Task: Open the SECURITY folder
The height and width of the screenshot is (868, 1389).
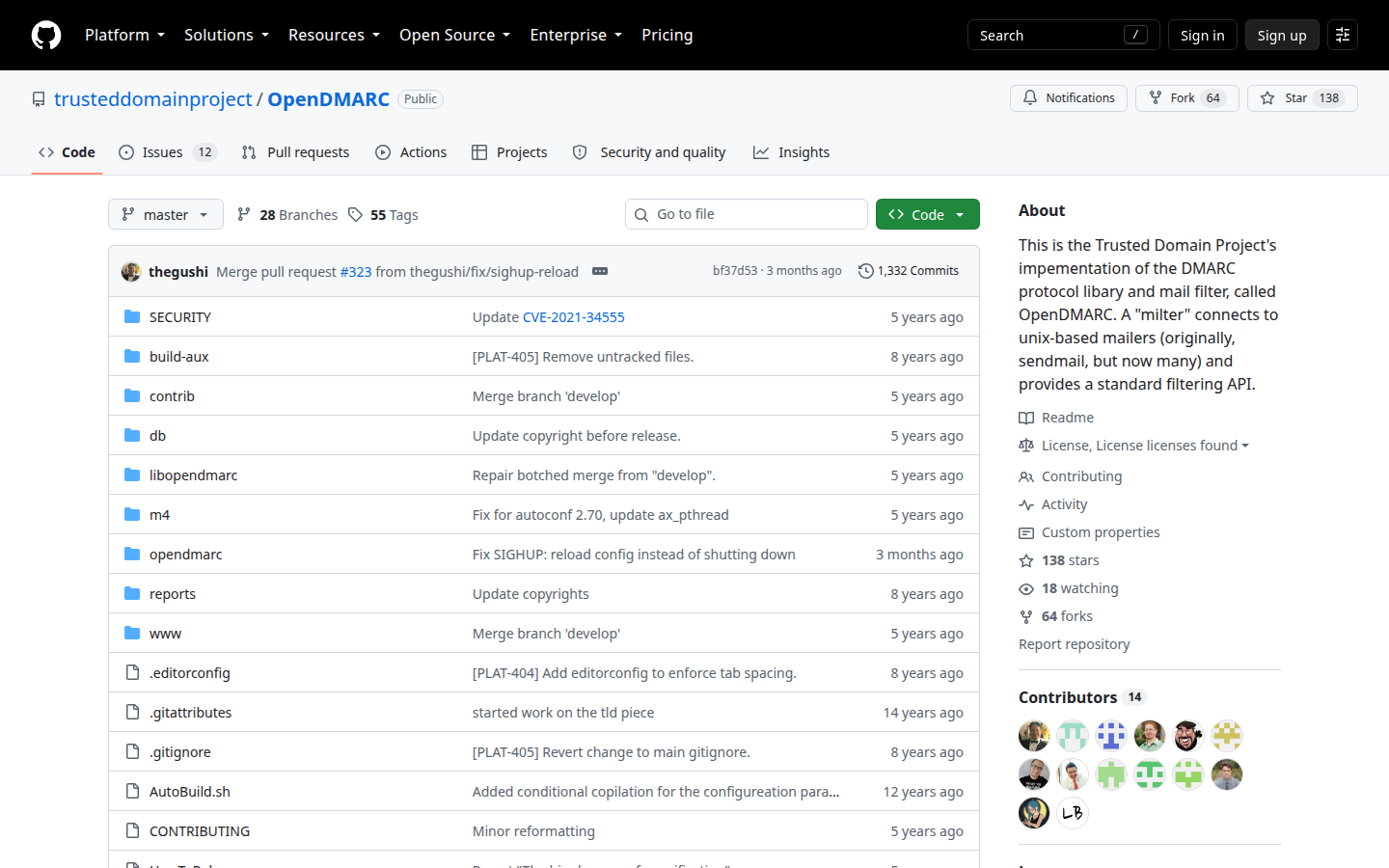Action: [x=180, y=317]
